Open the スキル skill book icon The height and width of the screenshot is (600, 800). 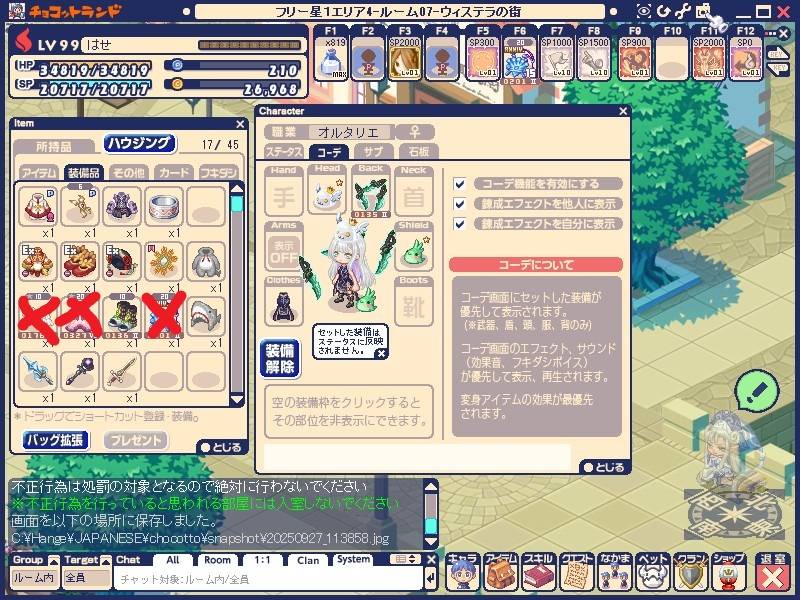pos(538,572)
